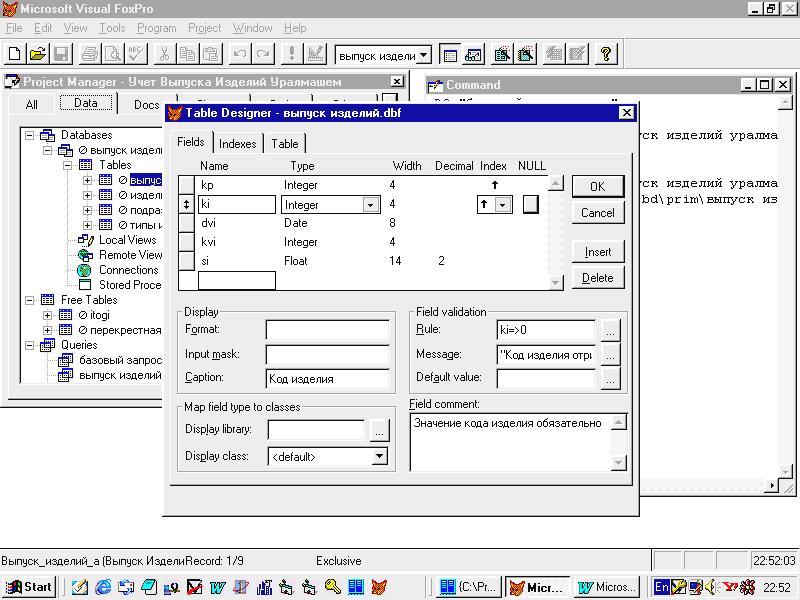Click the Input mask field
800x600 pixels.
[x=328, y=355]
